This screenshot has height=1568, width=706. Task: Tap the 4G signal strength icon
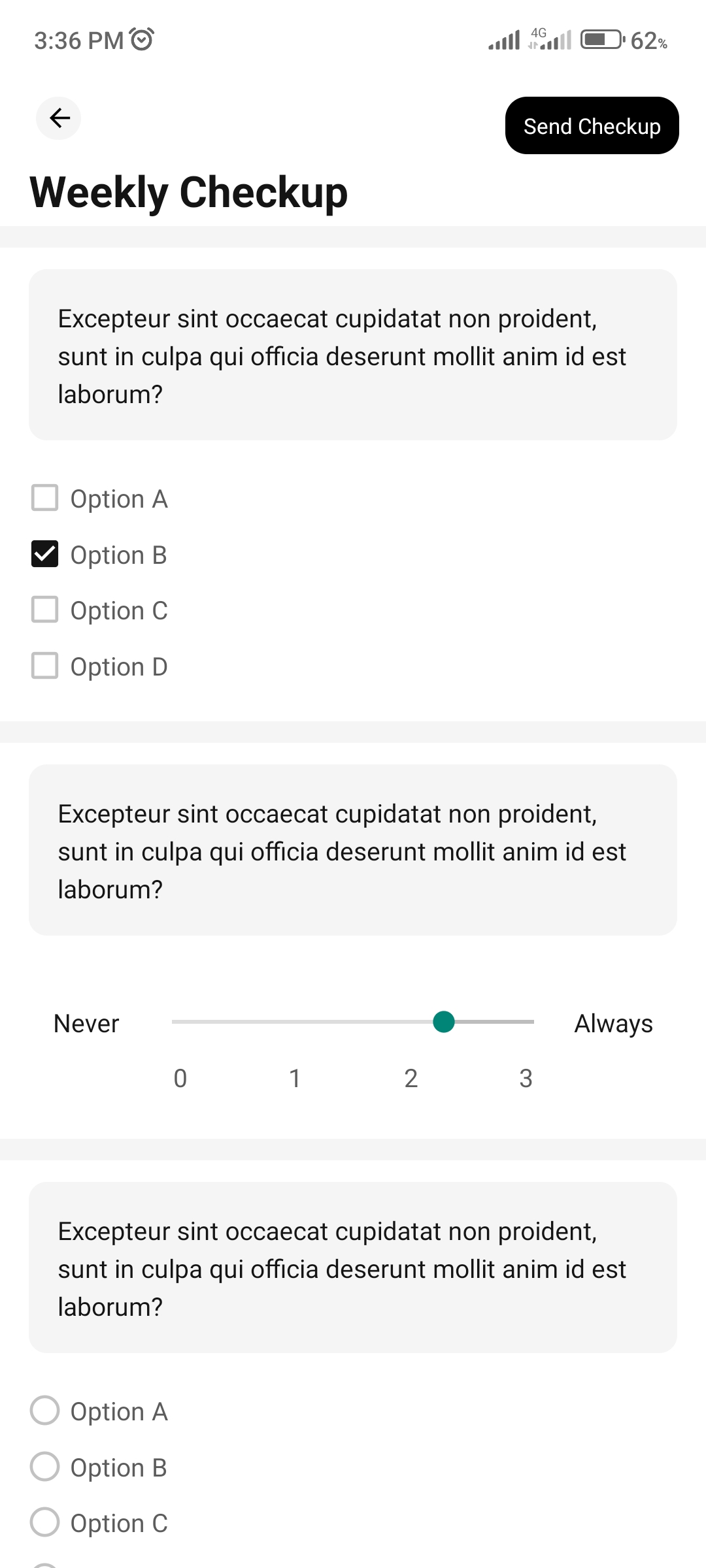[x=550, y=40]
